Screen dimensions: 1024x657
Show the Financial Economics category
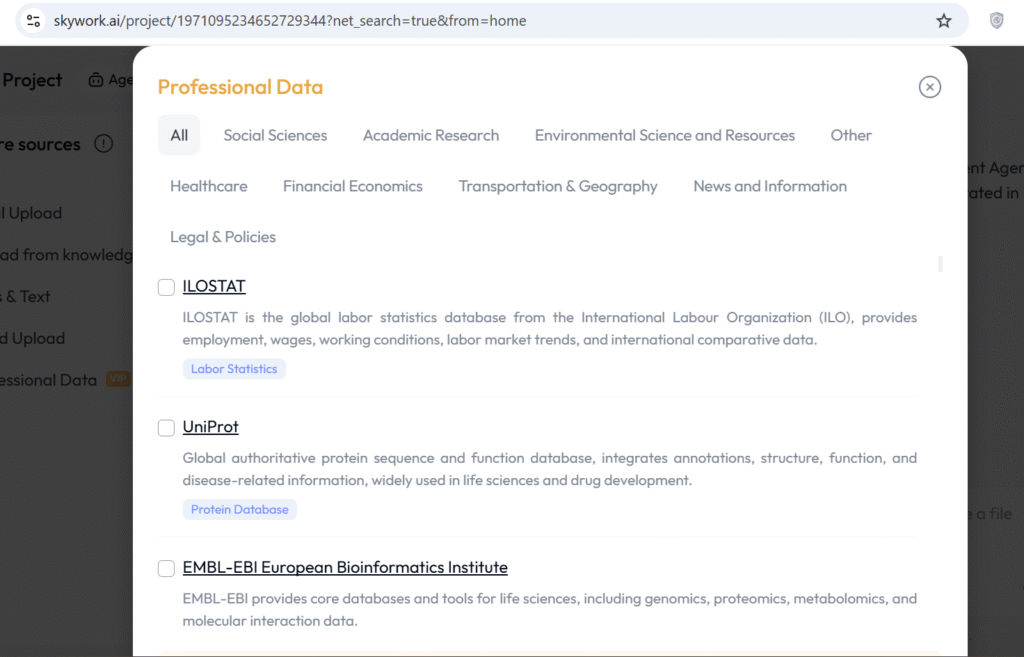pos(352,187)
